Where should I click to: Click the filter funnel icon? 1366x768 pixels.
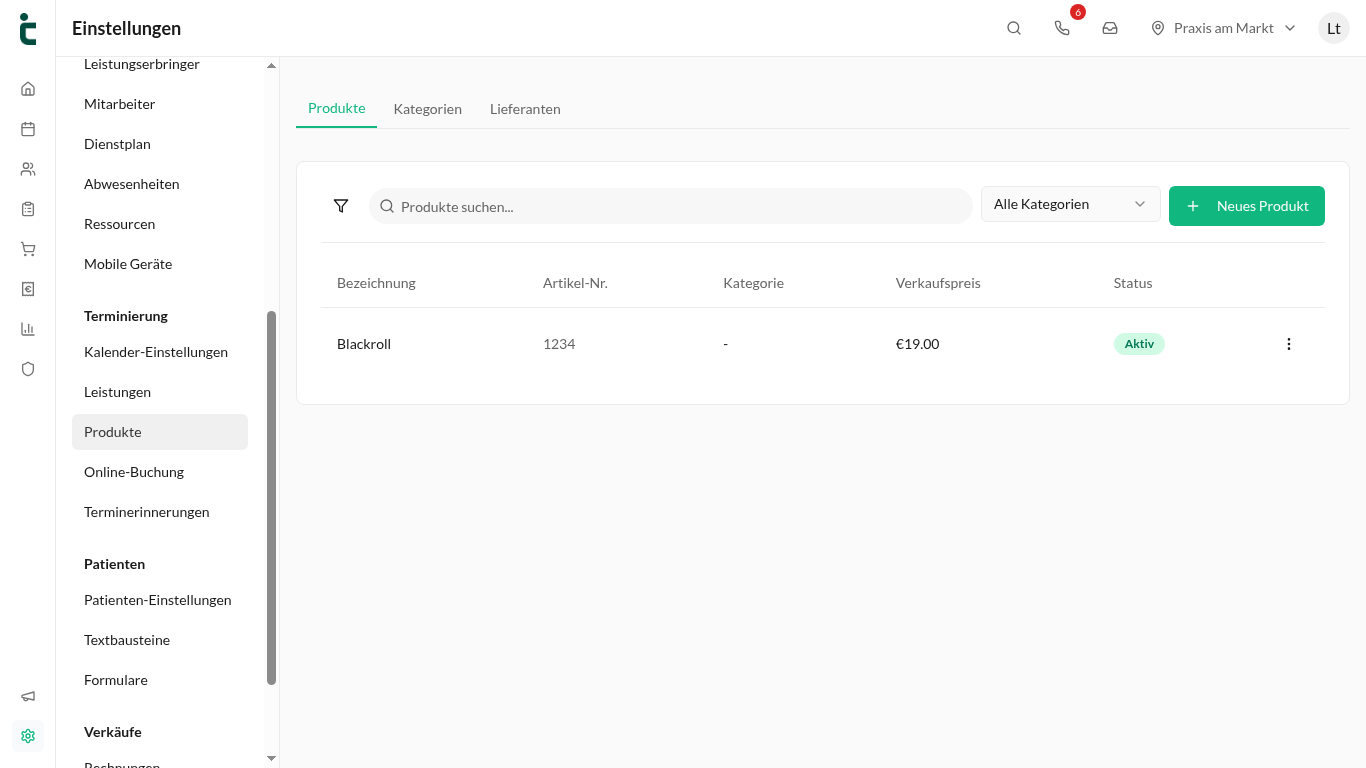pos(341,206)
